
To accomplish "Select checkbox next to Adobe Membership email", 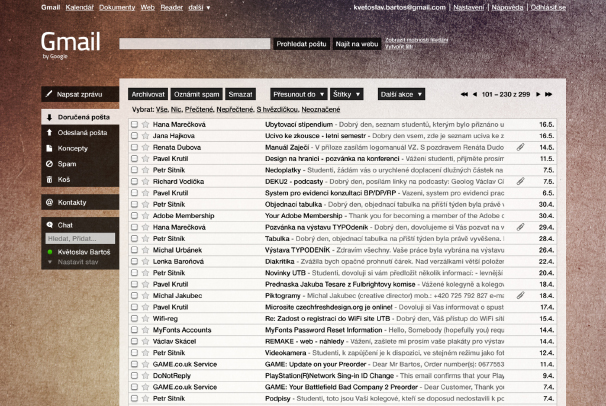I will [133, 215].
